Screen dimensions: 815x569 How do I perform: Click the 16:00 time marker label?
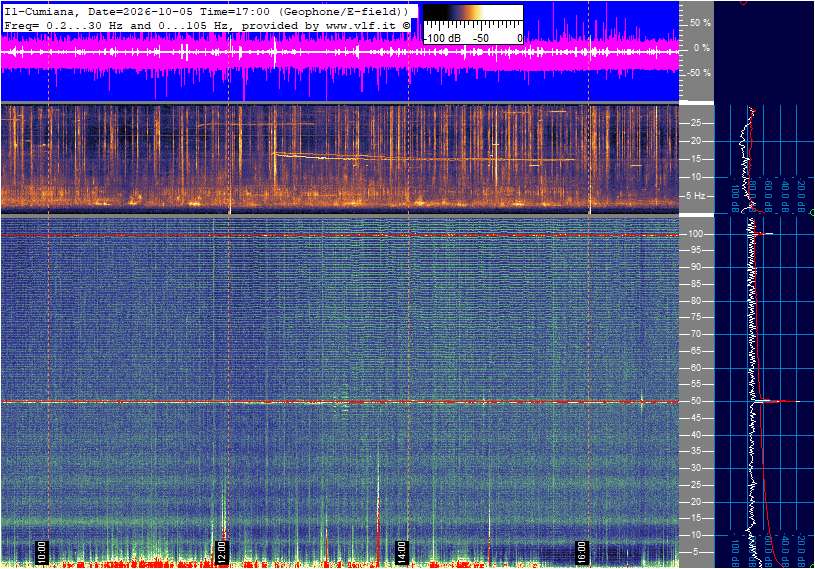[581, 552]
